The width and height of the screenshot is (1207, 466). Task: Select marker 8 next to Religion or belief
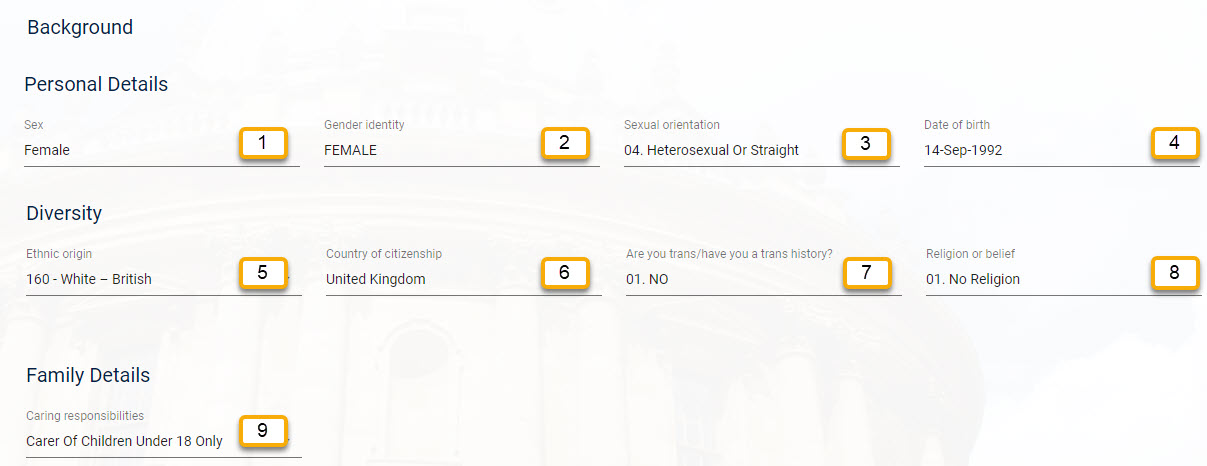[1175, 272]
